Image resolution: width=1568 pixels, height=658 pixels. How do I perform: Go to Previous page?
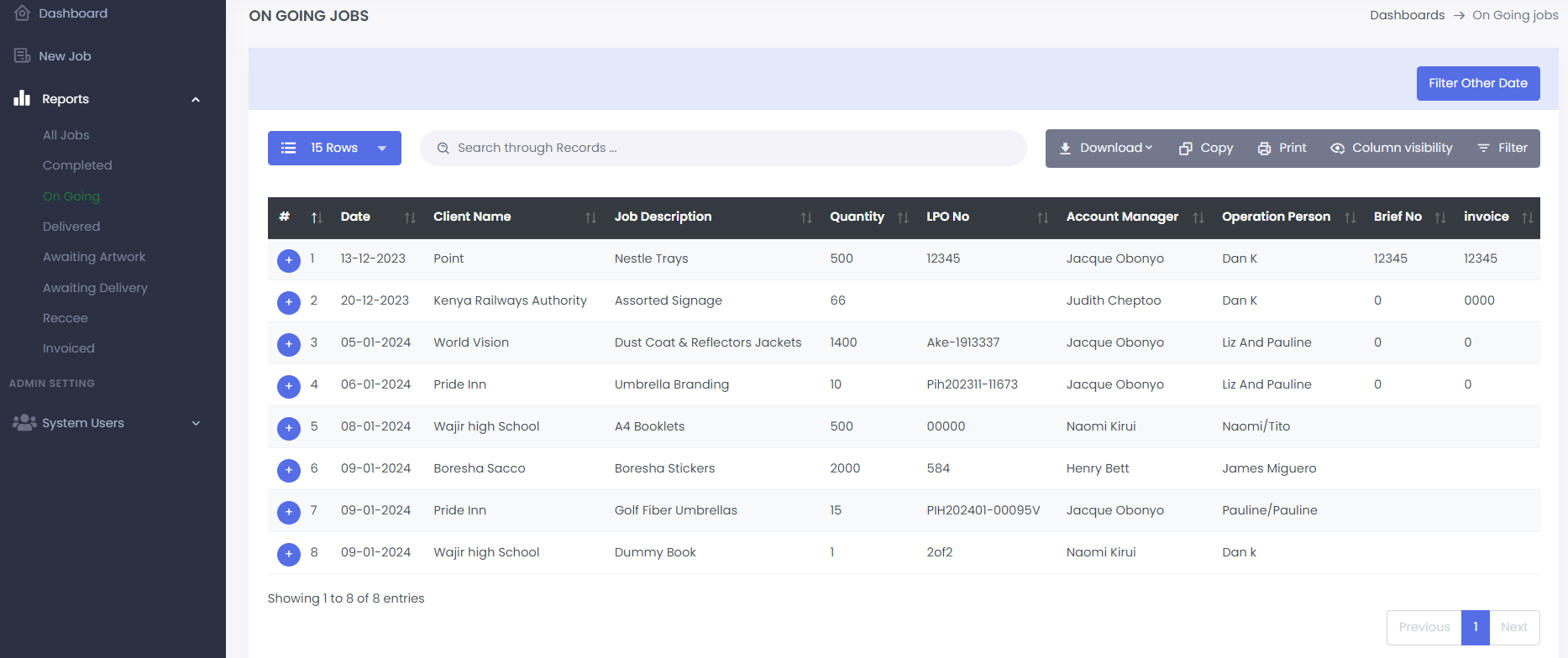click(x=1424, y=627)
